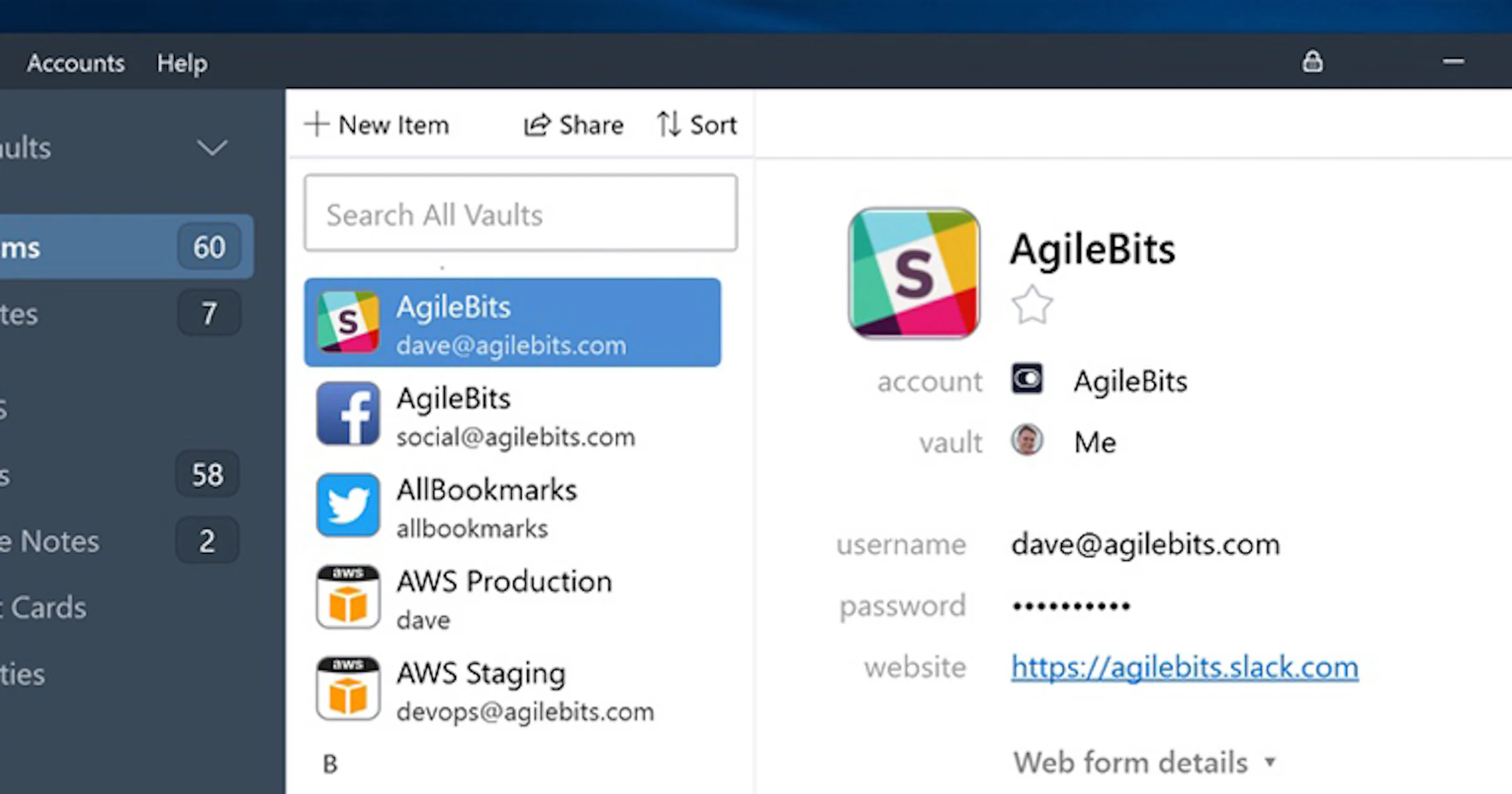
Task: Select AgileBits dave@agilebits.com list entry
Action: (x=512, y=323)
